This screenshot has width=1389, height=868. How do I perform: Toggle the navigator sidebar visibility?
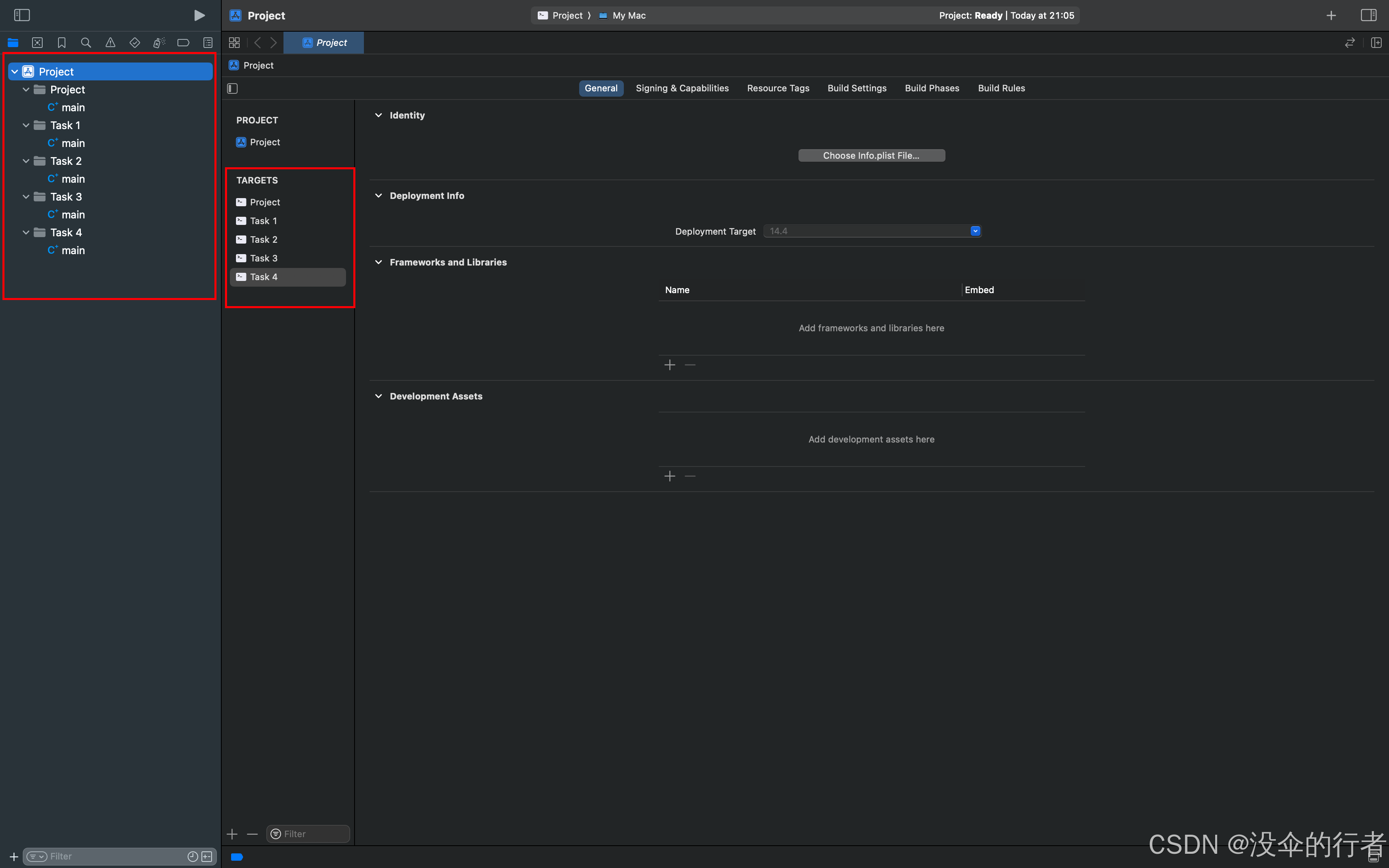click(22, 15)
